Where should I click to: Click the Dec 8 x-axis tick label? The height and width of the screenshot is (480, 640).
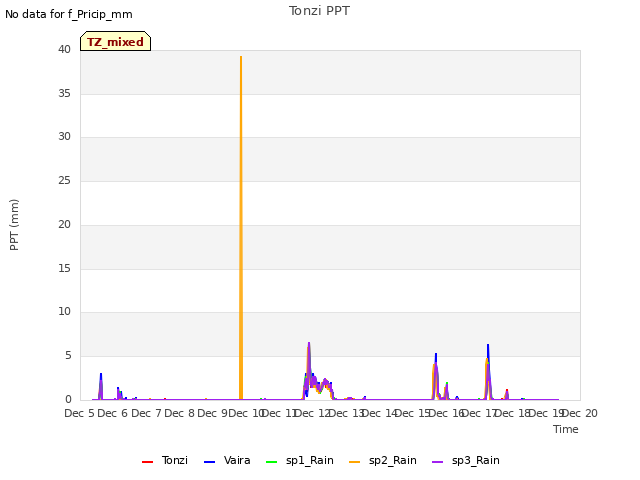tap(180, 413)
